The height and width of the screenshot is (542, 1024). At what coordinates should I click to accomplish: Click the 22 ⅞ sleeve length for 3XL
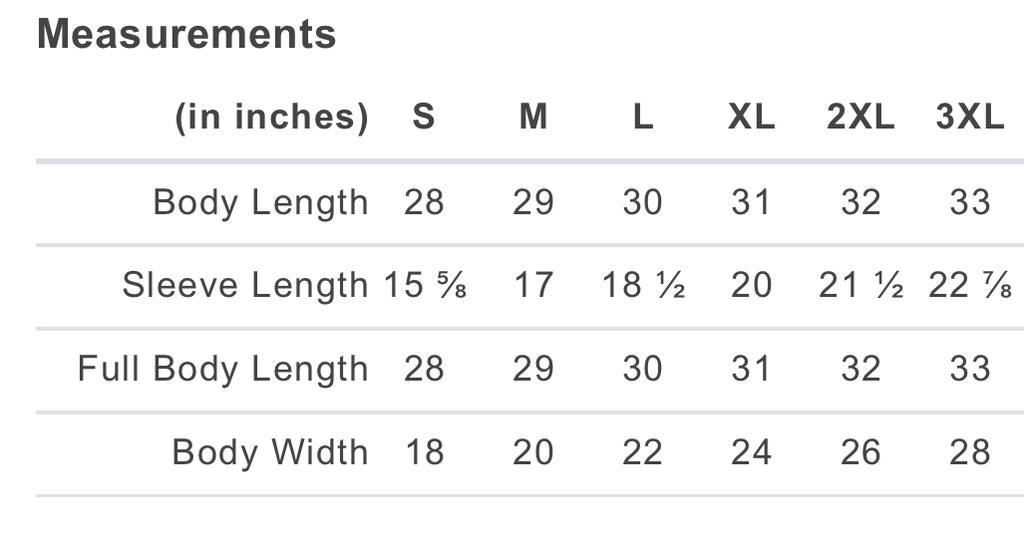[x=970, y=285]
